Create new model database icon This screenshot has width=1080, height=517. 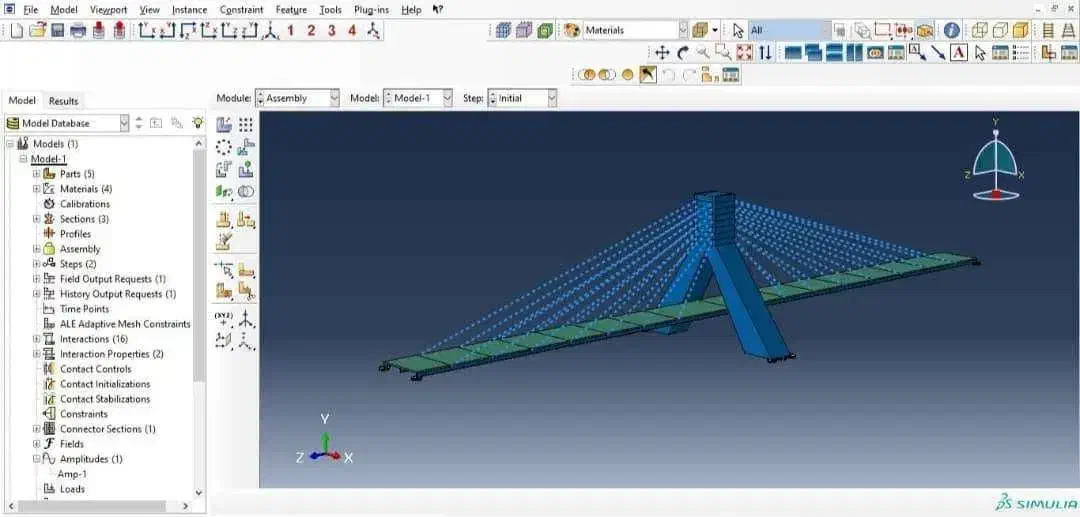tap(16, 30)
